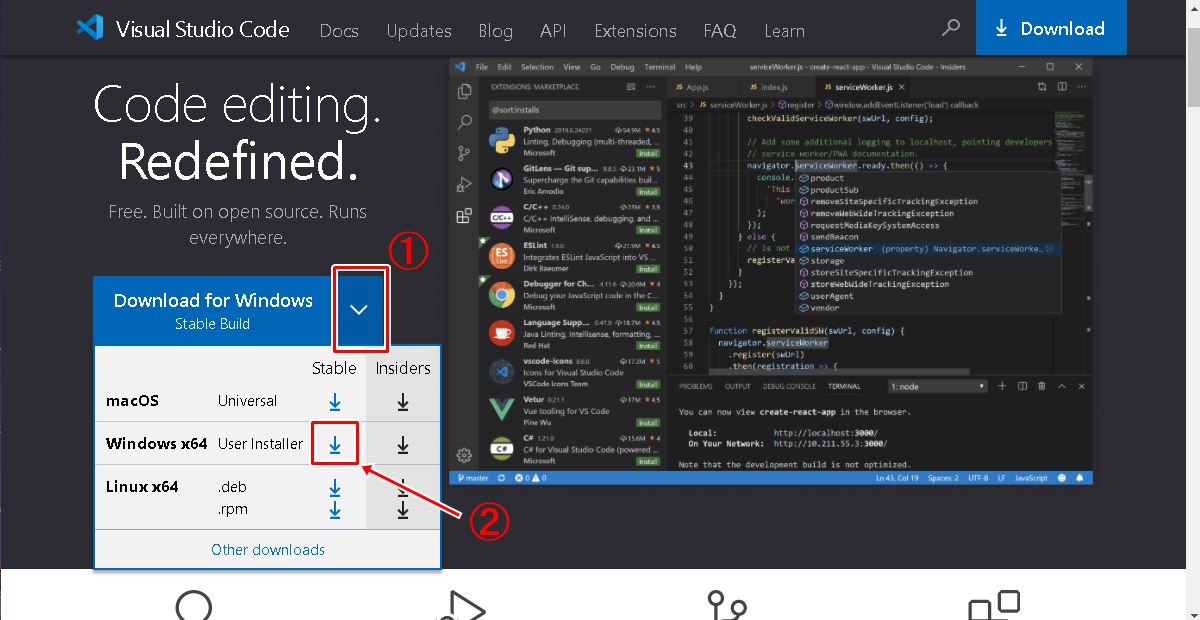Click the master branch in the status bar
1200x620 pixels.
click(475, 478)
